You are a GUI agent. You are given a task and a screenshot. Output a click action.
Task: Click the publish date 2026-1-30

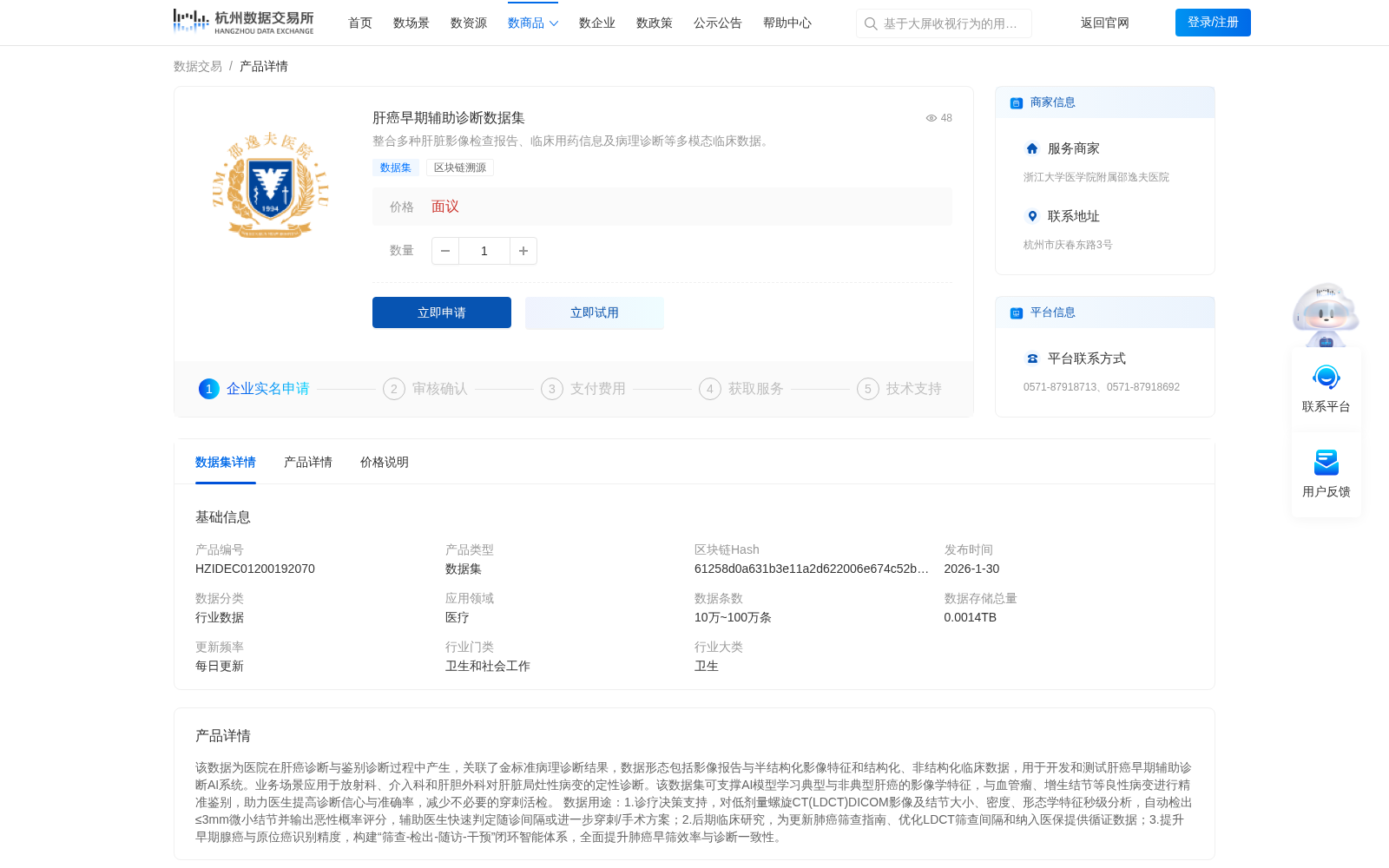point(971,569)
